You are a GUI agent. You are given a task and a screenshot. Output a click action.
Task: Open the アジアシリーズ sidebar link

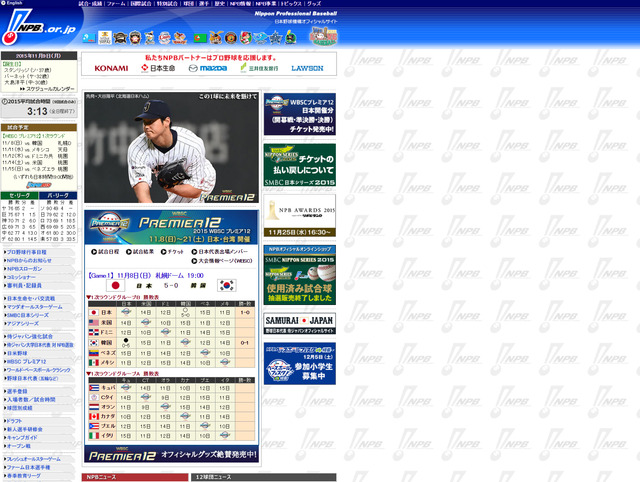[22, 324]
